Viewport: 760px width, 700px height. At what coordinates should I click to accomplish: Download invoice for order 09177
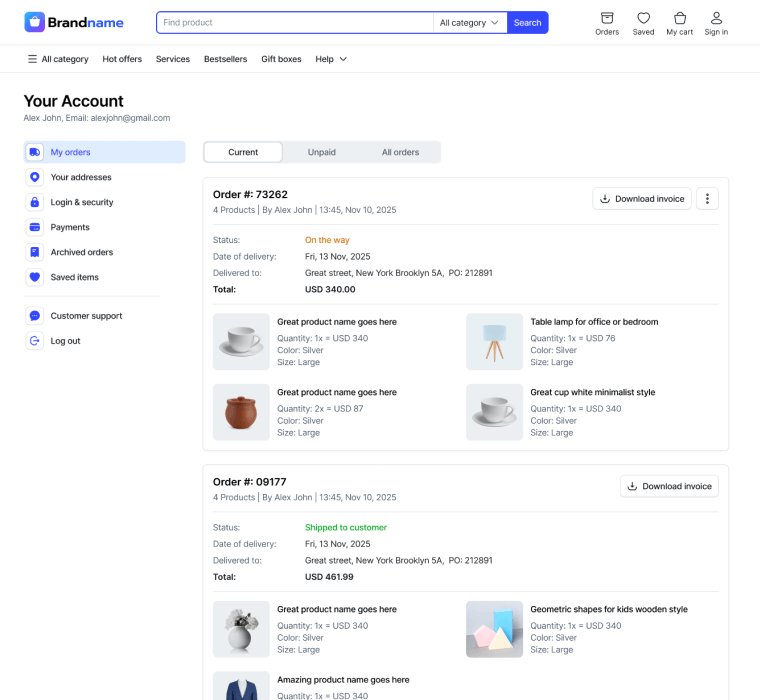(x=669, y=486)
